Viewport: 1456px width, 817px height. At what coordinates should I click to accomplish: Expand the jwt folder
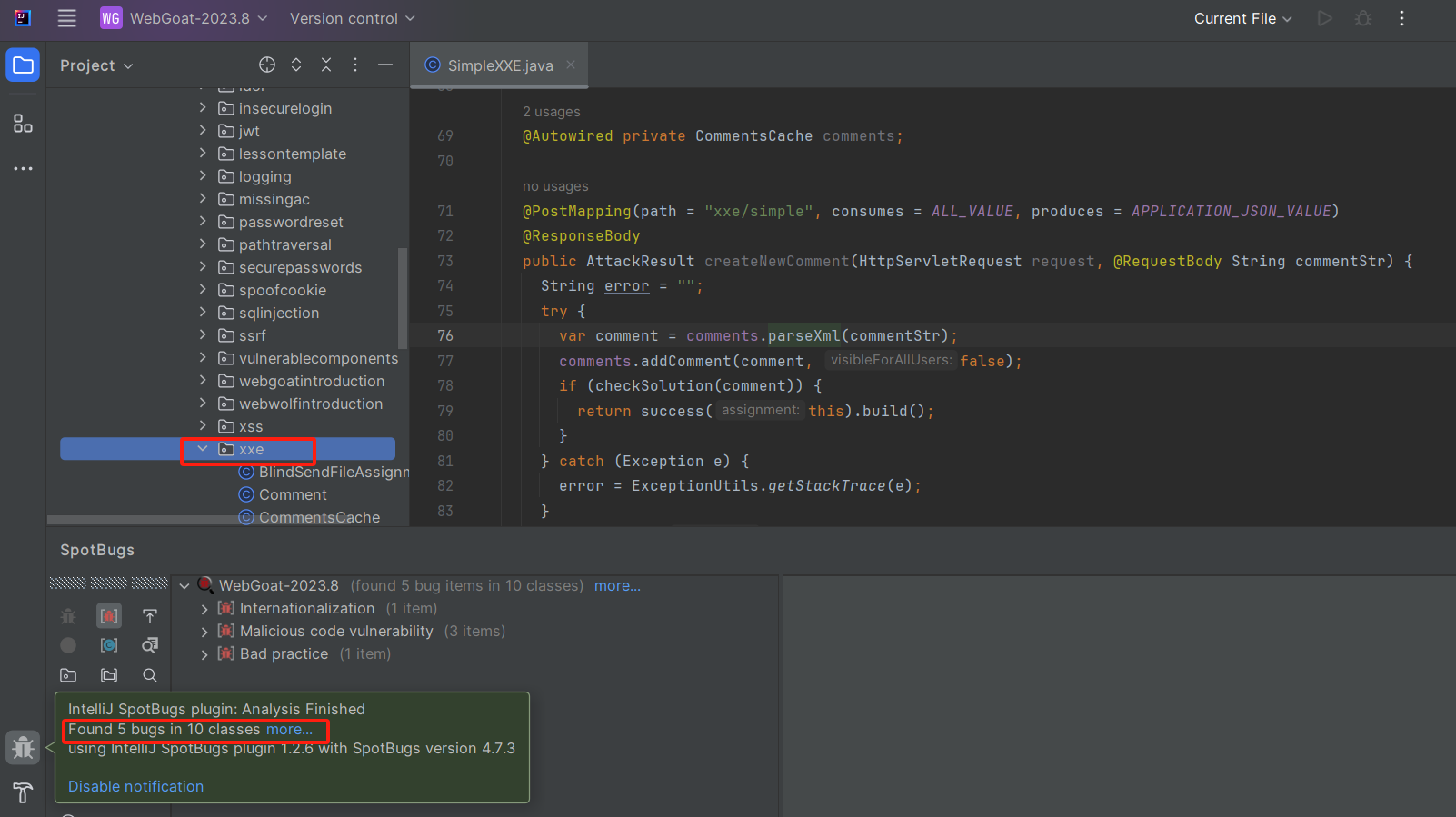pos(203,131)
